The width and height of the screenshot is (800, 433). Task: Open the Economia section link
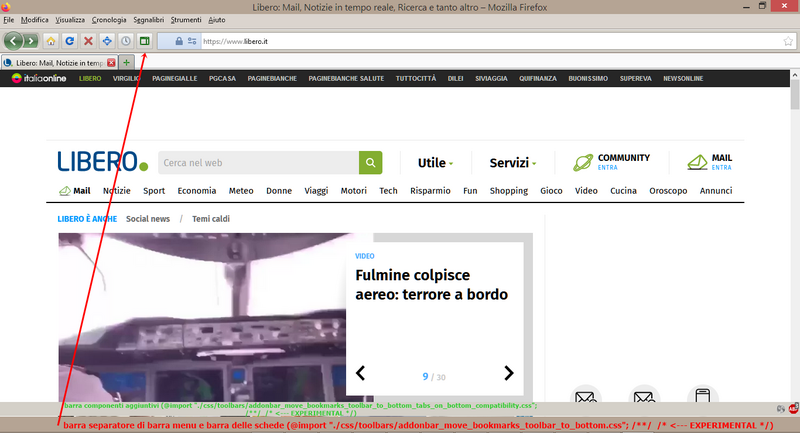[x=197, y=191]
